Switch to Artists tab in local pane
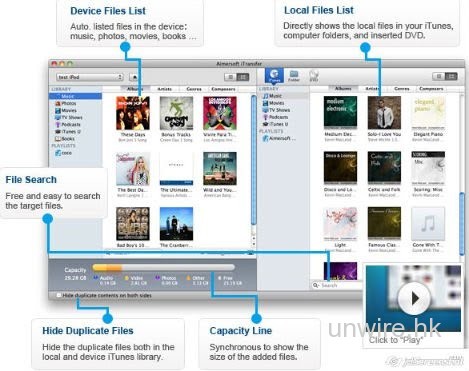 pos(372,89)
